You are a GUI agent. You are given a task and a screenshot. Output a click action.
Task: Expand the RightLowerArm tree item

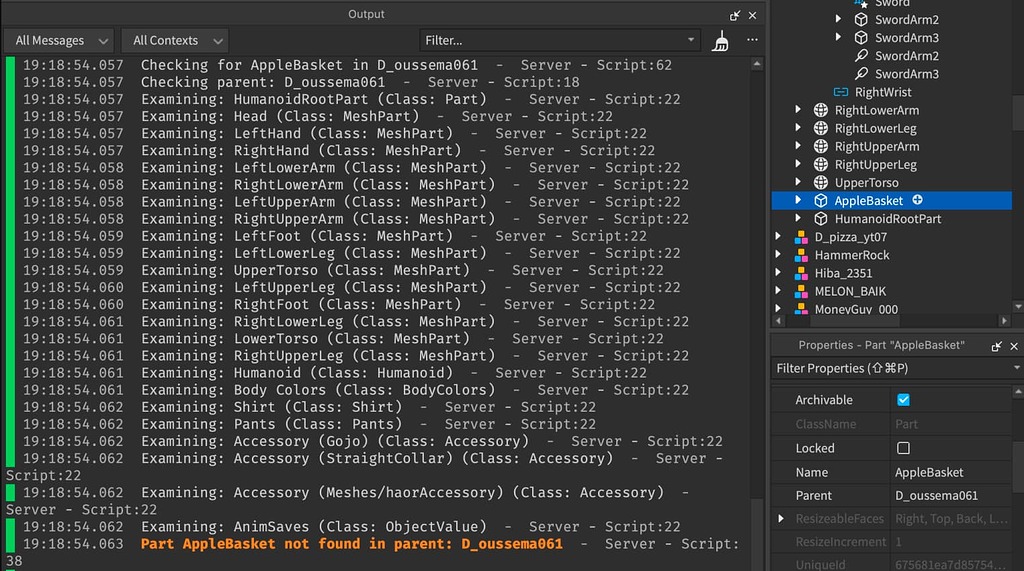tap(798, 110)
